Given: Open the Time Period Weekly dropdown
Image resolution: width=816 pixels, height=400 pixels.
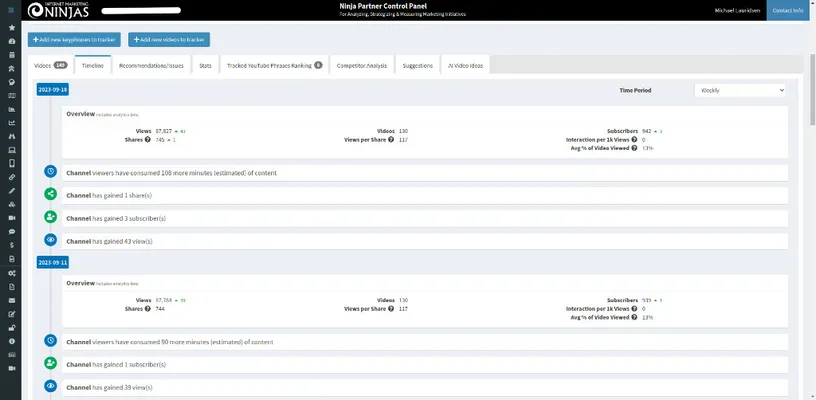Looking at the screenshot, I should click(739, 90).
